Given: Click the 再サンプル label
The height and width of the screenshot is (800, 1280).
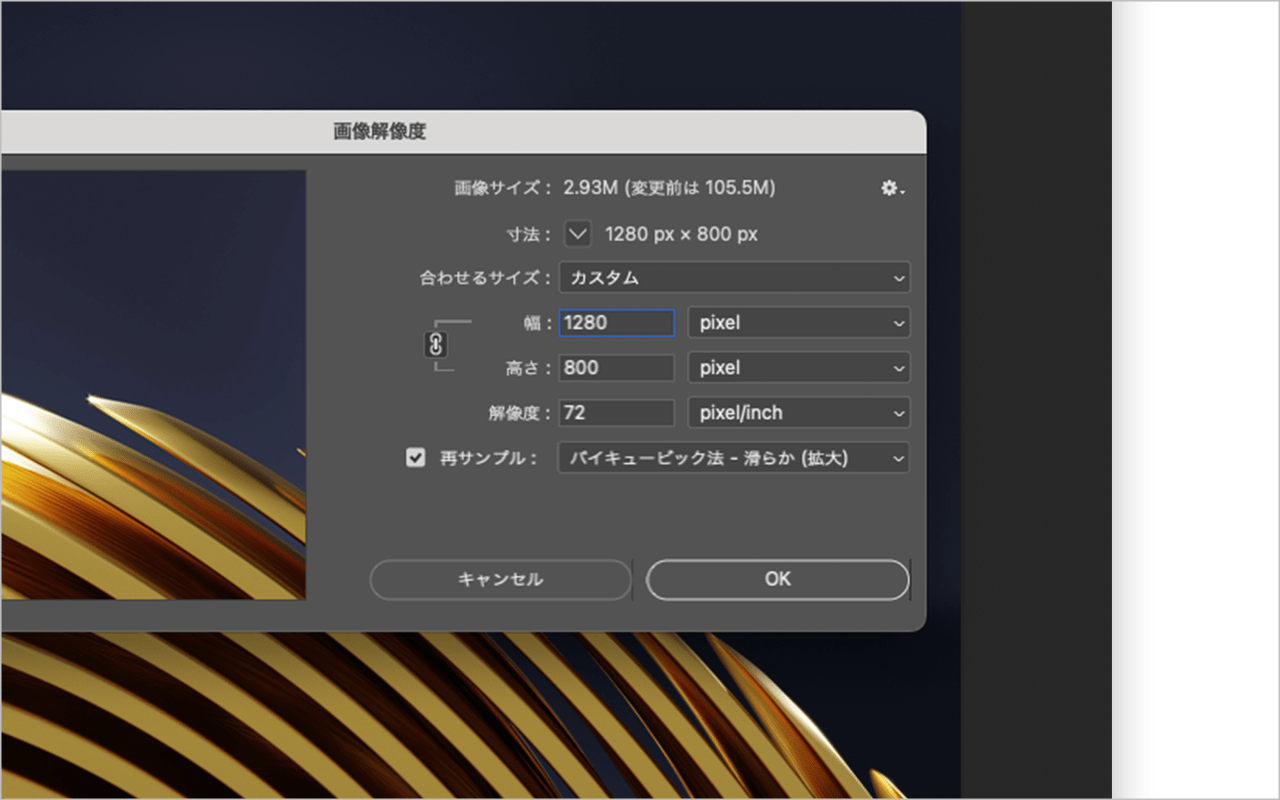Looking at the screenshot, I should click(489, 458).
